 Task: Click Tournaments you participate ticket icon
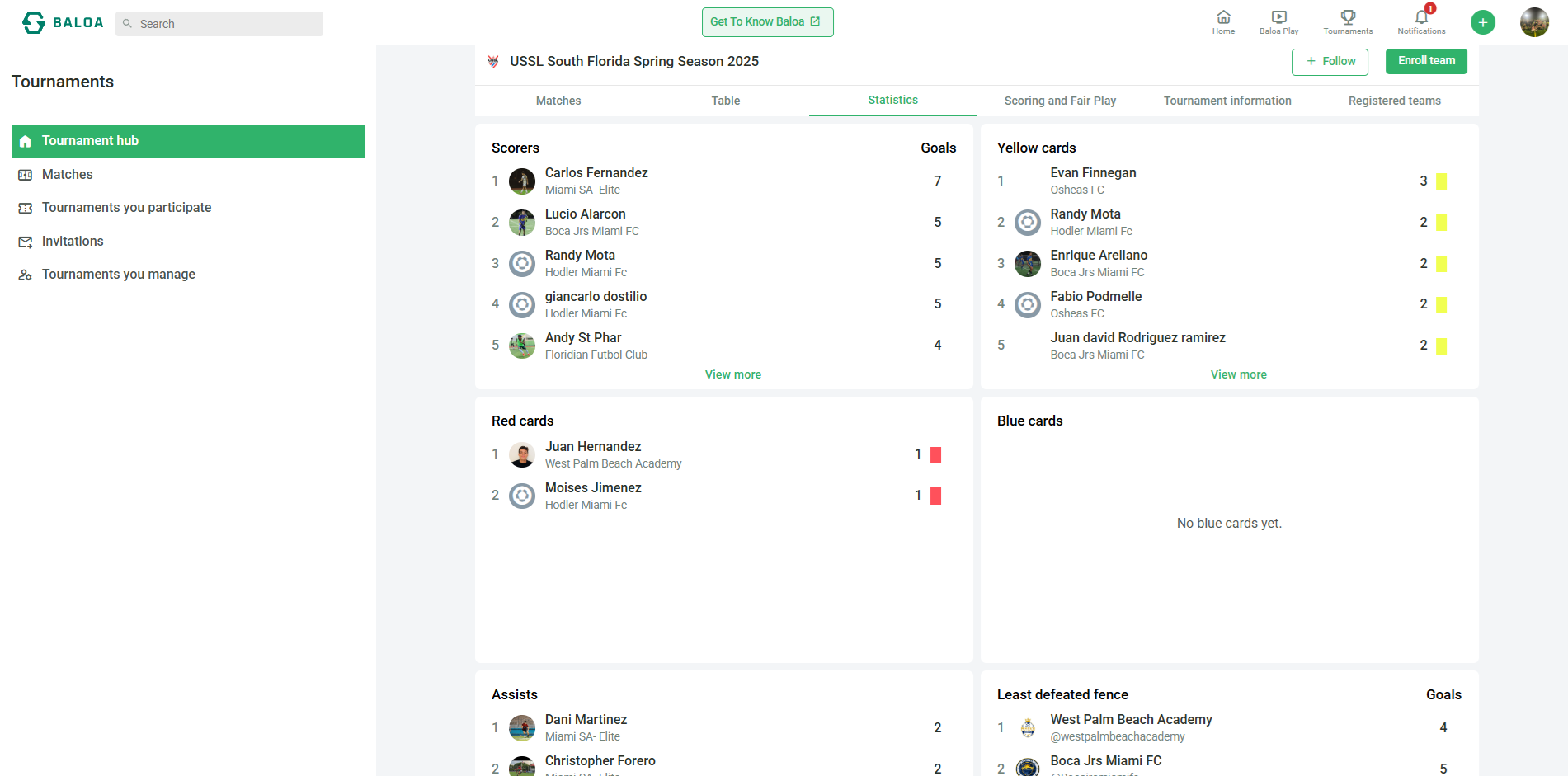(x=26, y=208)
